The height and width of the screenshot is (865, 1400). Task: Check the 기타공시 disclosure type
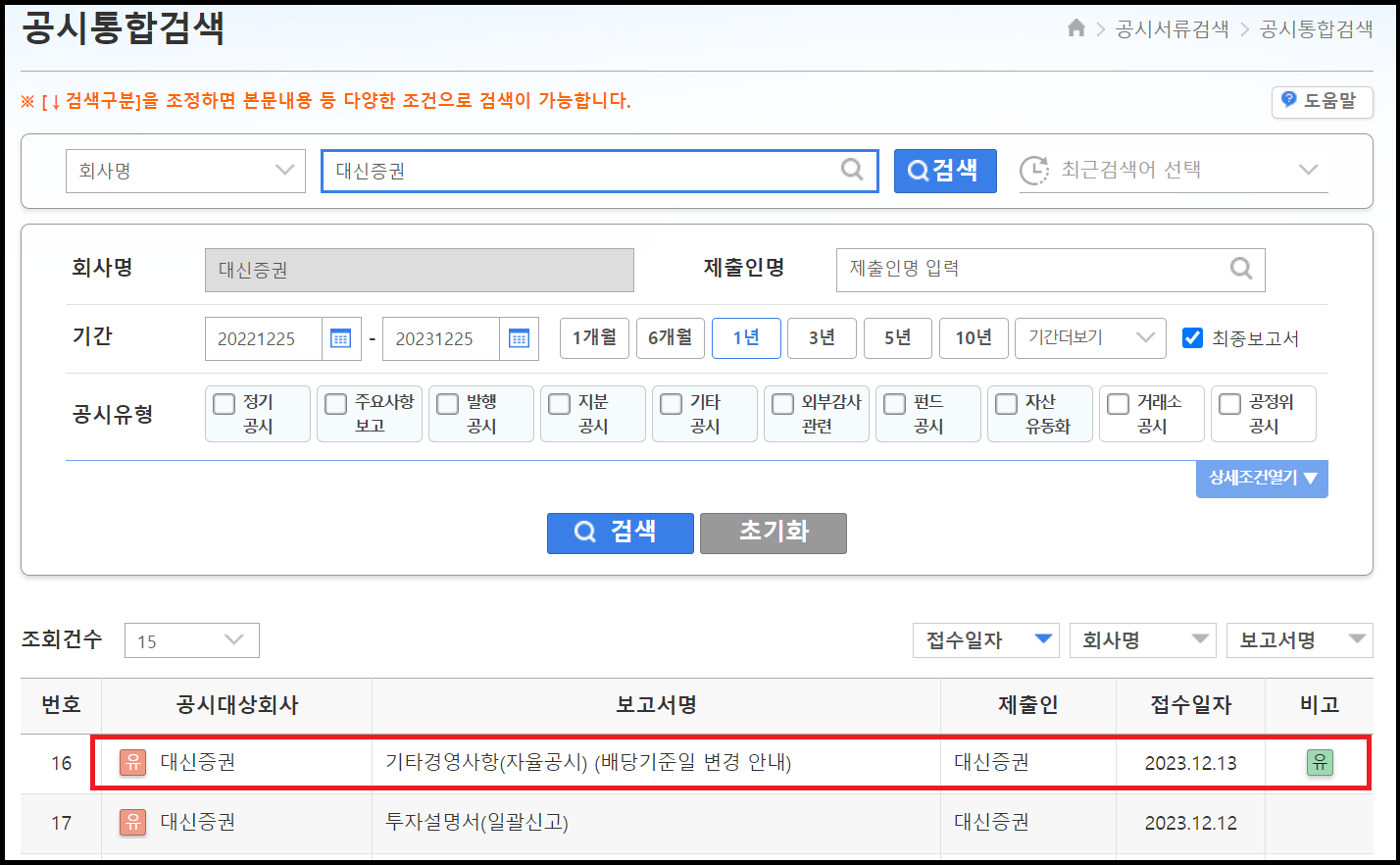[672, 403]
